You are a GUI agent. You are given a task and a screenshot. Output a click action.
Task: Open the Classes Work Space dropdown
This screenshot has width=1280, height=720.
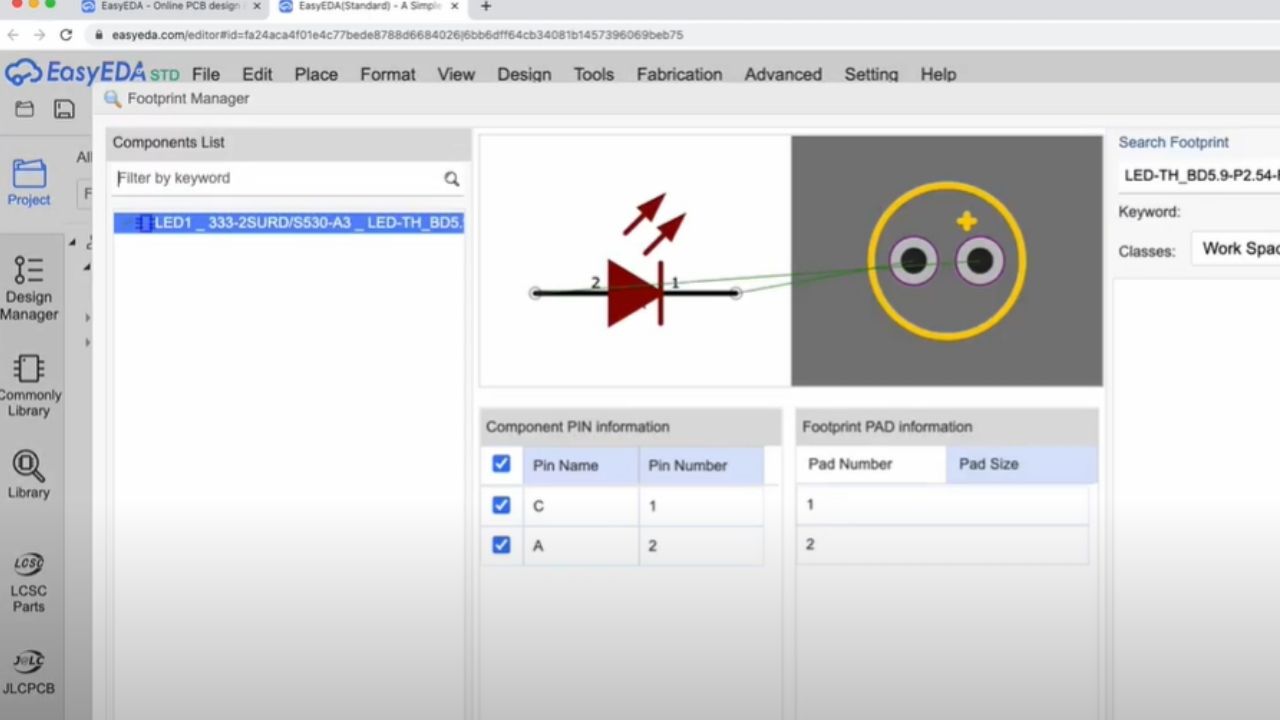click(x=1240, y=250)
